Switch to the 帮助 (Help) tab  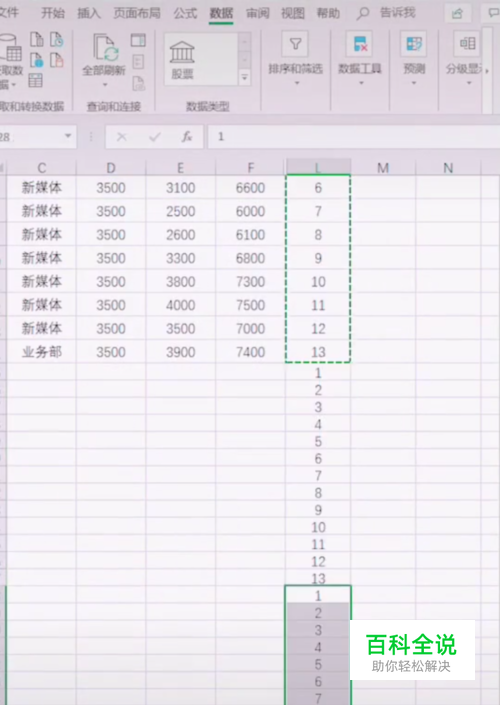[x=328, y=13]
